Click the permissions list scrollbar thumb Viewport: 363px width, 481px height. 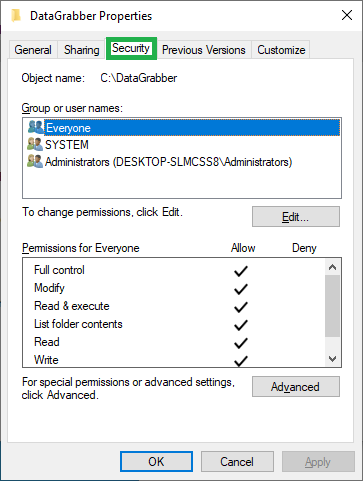[x=332, y=306]
